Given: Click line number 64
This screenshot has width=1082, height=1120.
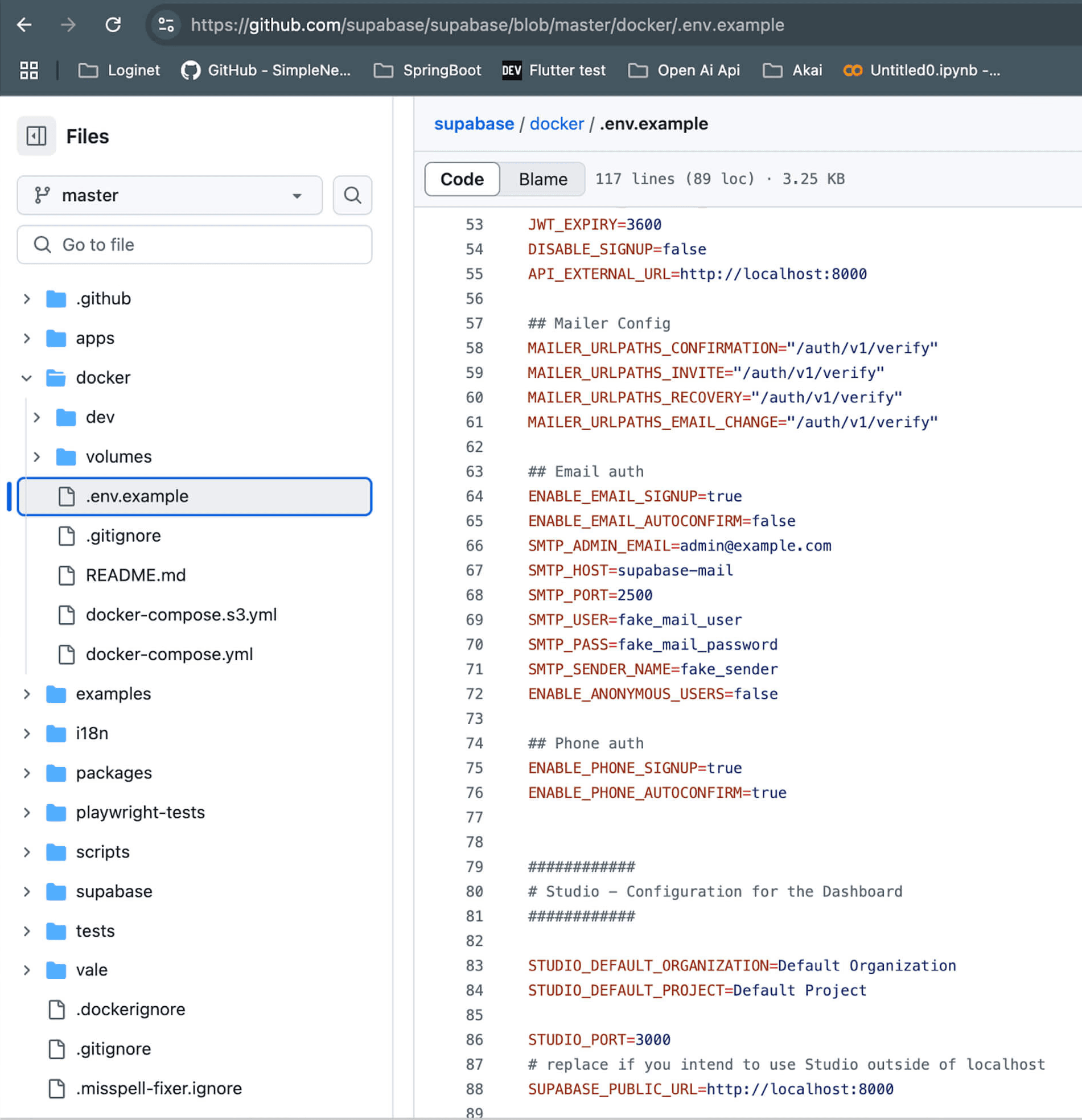Looking at the screenshot, I should point(474,496).
